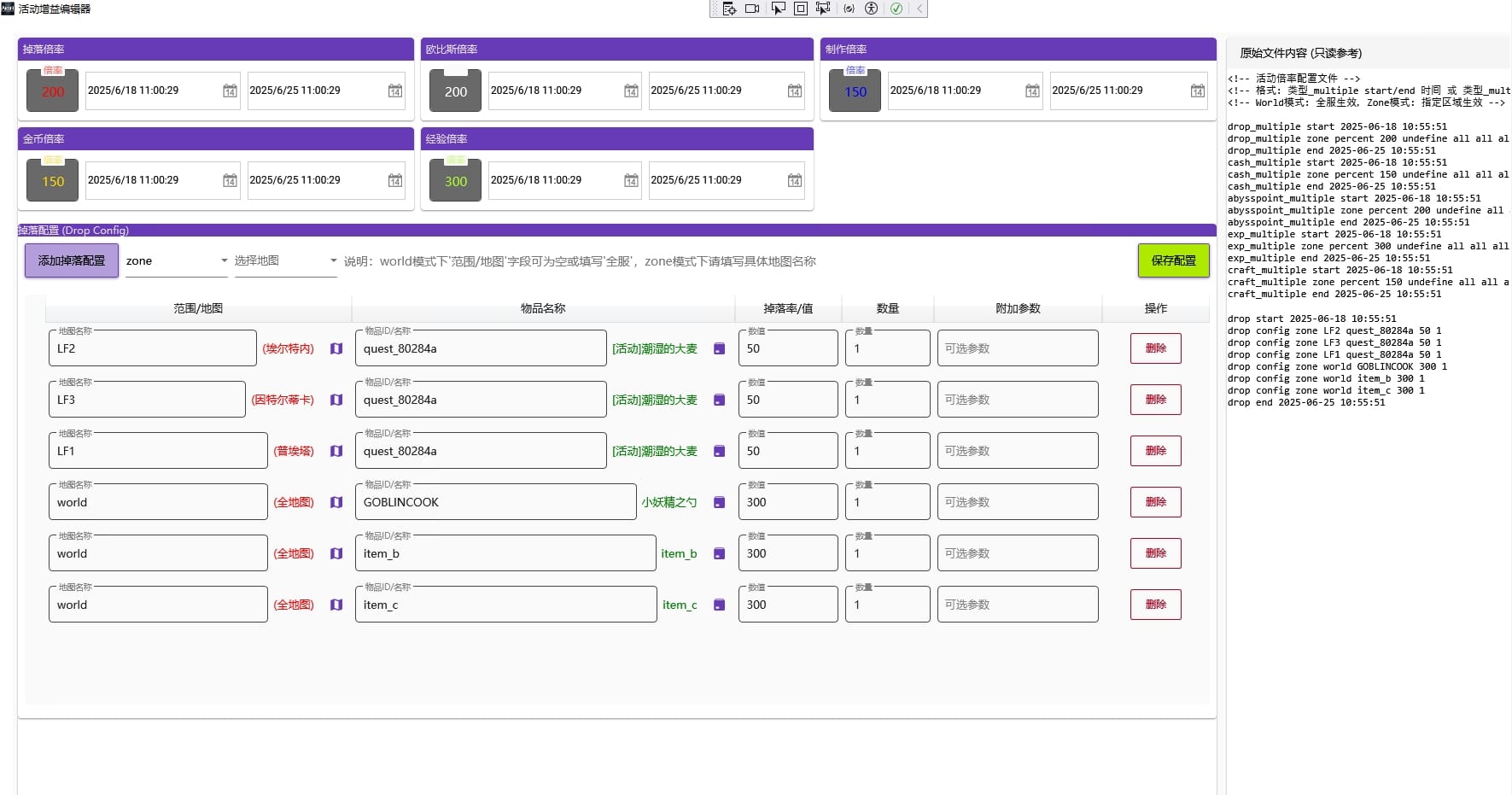Screen dimensions: 1512x795
Task: Click the video camera icon in debug toolbar
Action: click(x=752, y=9)
